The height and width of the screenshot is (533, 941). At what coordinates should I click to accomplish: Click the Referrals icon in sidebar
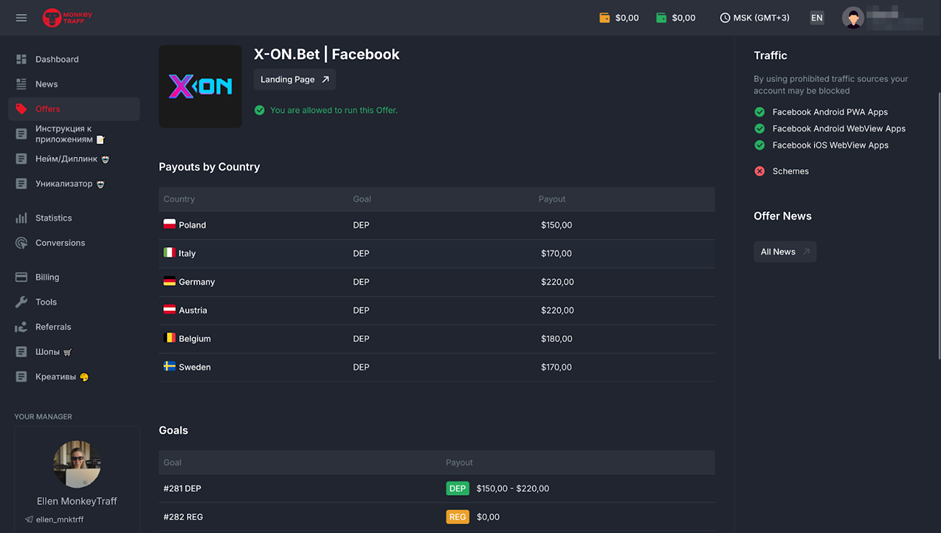pyautogui.click(x=21, y=327)
